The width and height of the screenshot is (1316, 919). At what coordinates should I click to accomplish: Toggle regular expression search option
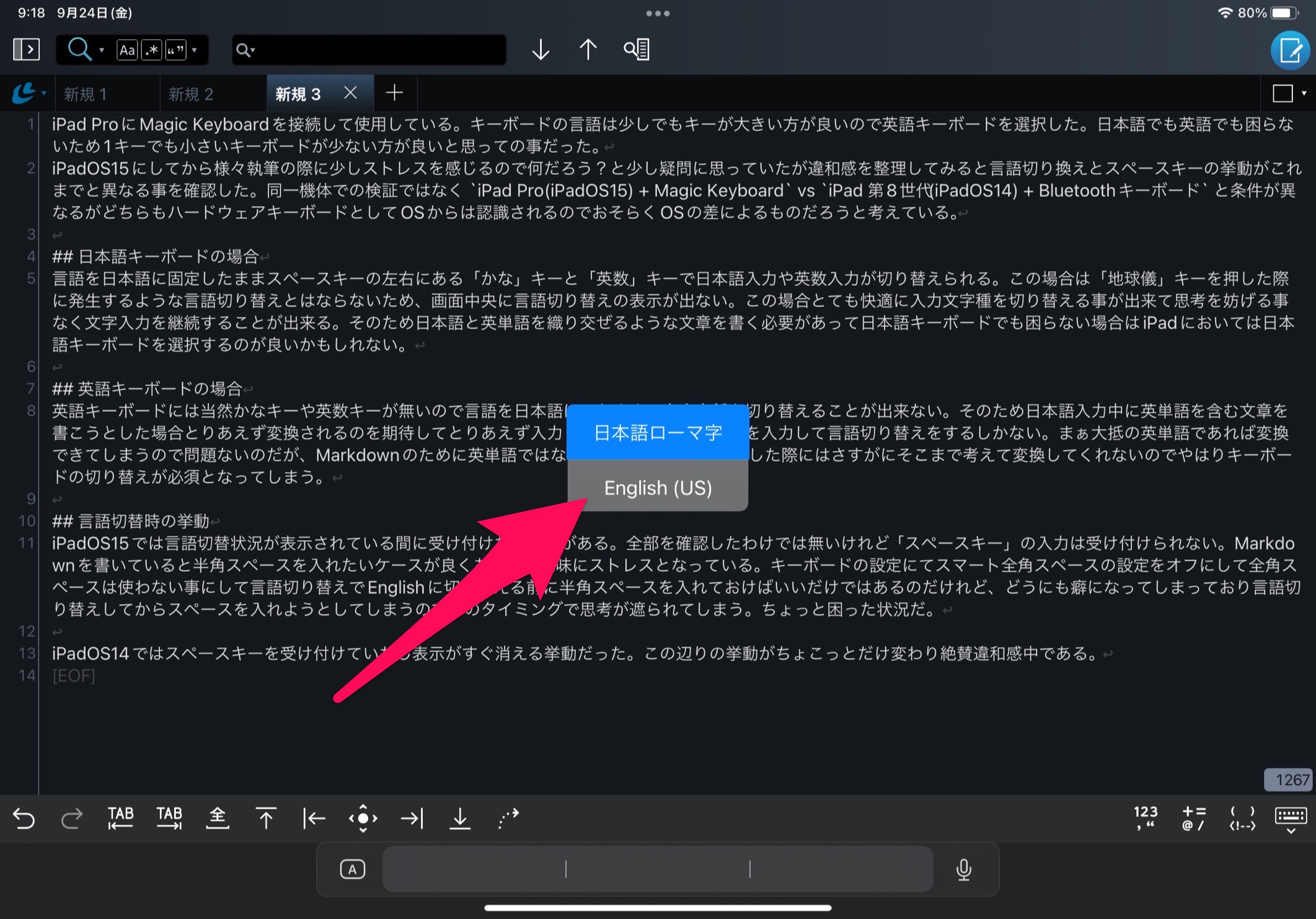[151, 50]
